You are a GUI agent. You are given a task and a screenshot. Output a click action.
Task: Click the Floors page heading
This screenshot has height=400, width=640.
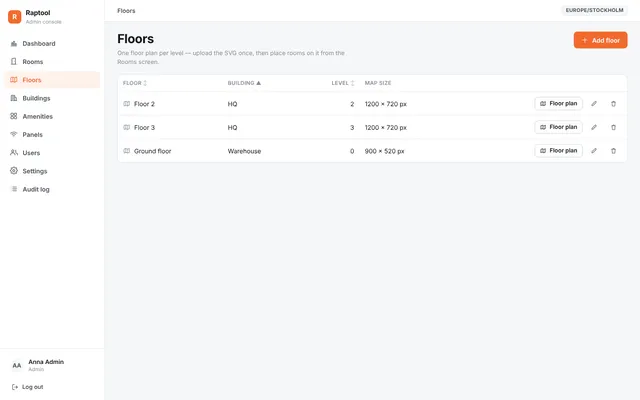136,39
